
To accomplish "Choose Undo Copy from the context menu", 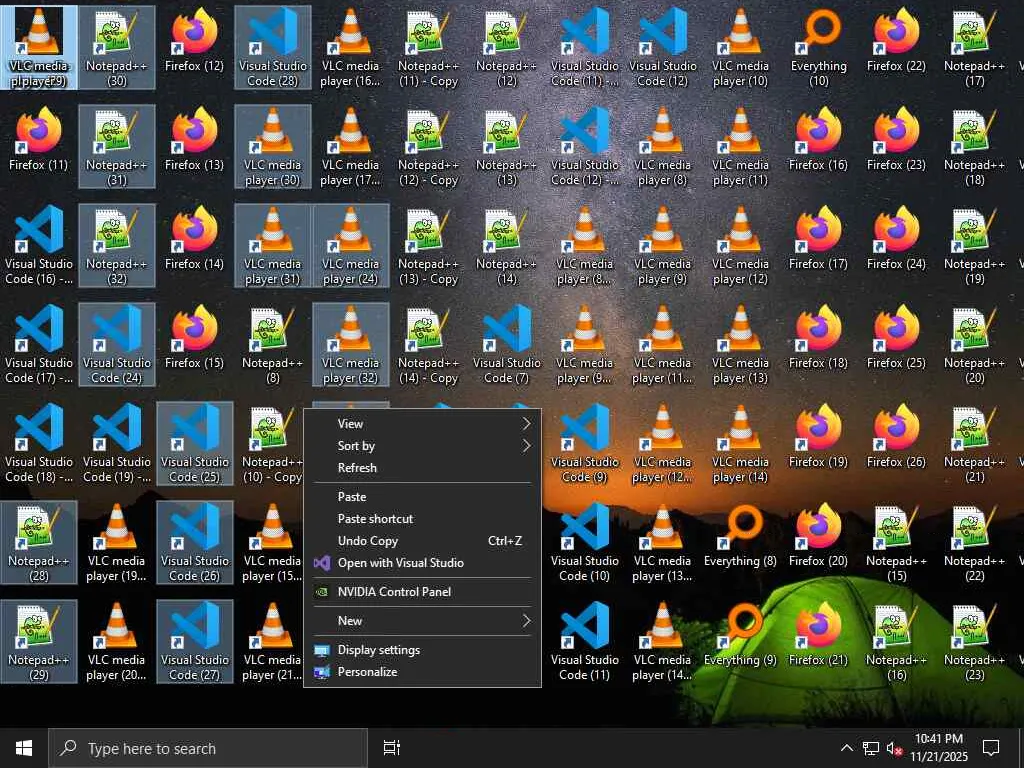I will point(423,541).
